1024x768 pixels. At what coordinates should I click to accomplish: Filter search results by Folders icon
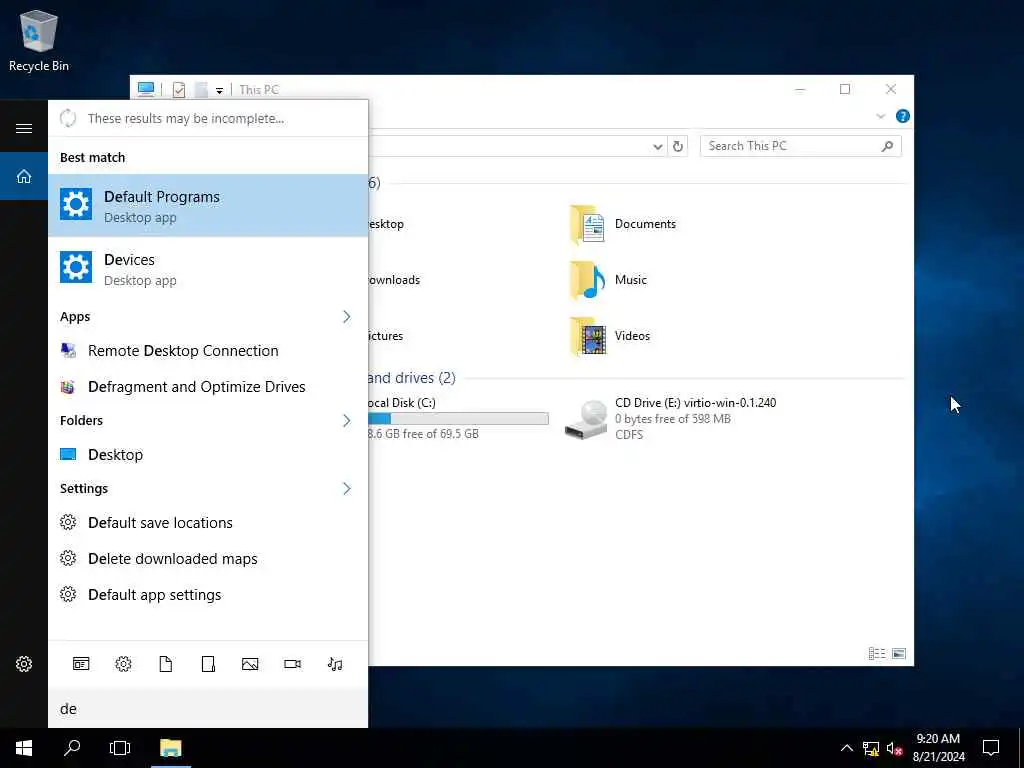(208, 664)
